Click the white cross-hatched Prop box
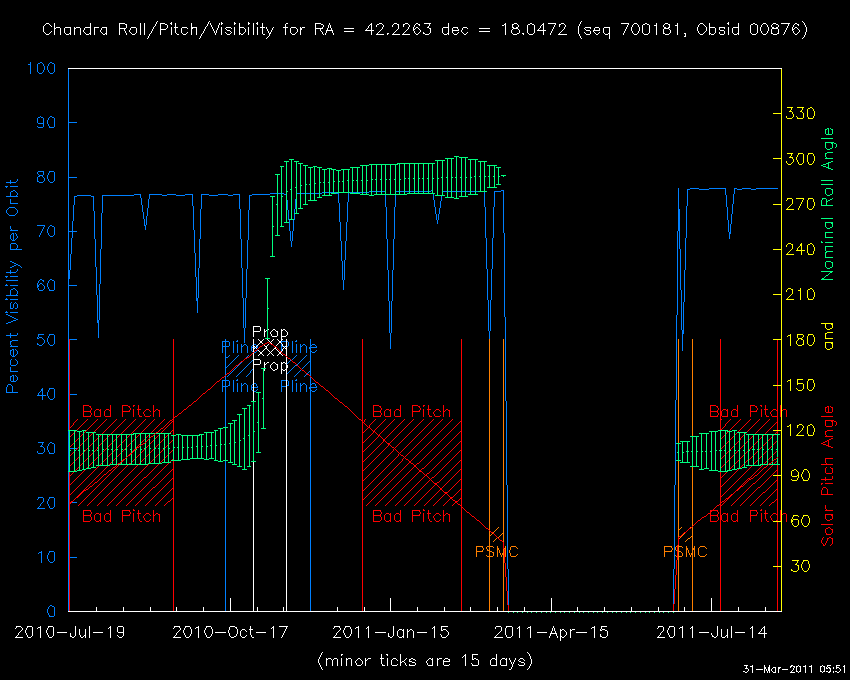 coord(270,348)
